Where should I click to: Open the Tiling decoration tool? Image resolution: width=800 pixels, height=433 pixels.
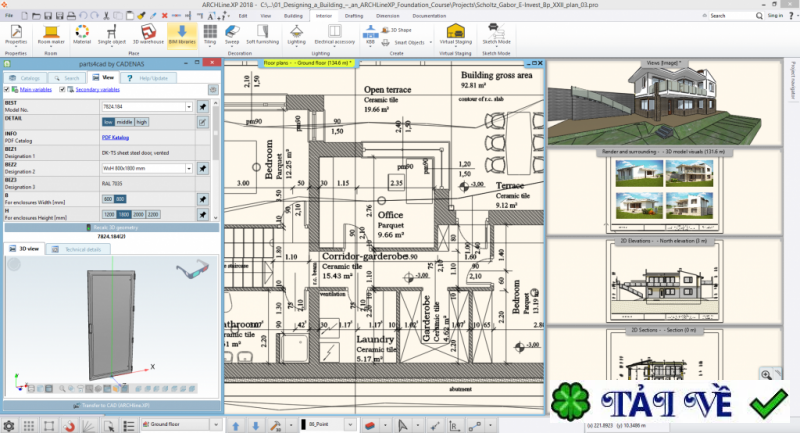click(209, 36)
